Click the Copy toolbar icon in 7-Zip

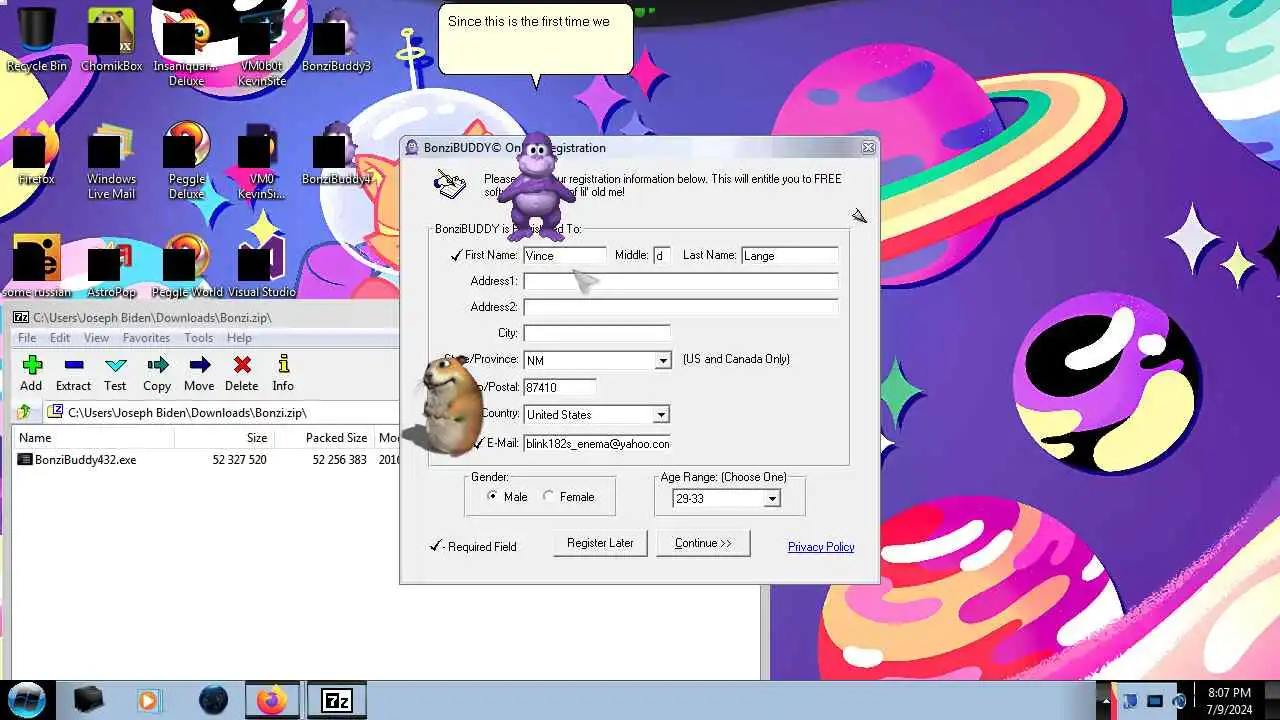[157, 373]
